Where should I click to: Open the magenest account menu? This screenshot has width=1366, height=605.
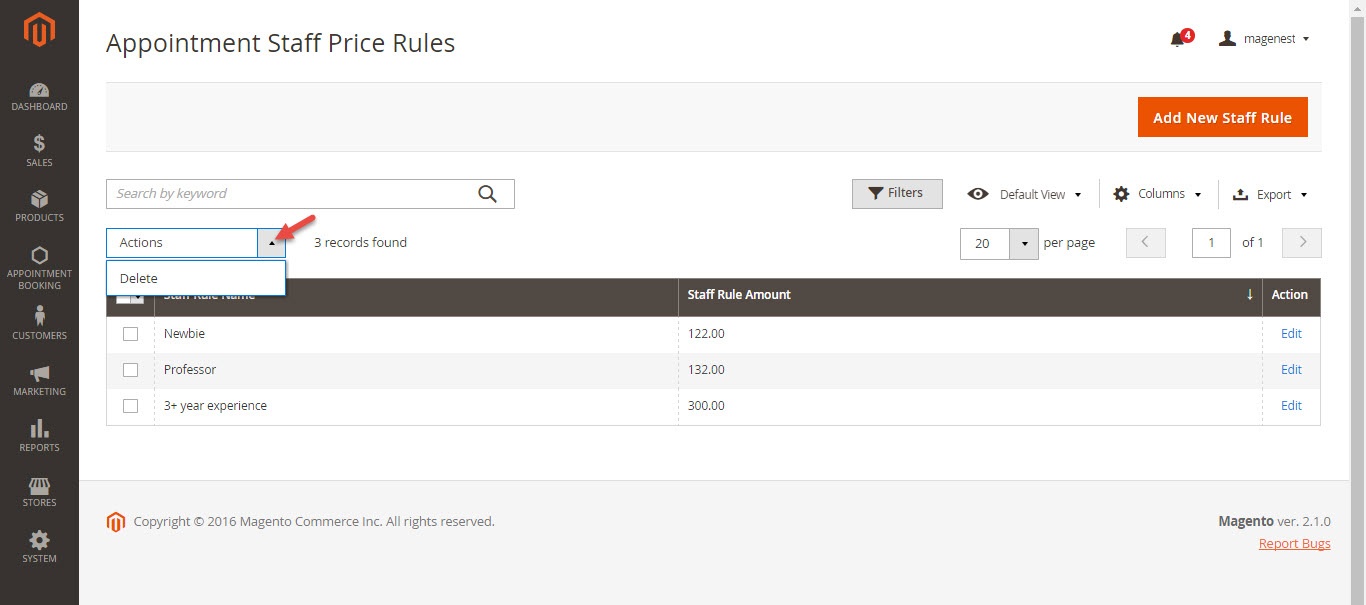click(1265, 39)
